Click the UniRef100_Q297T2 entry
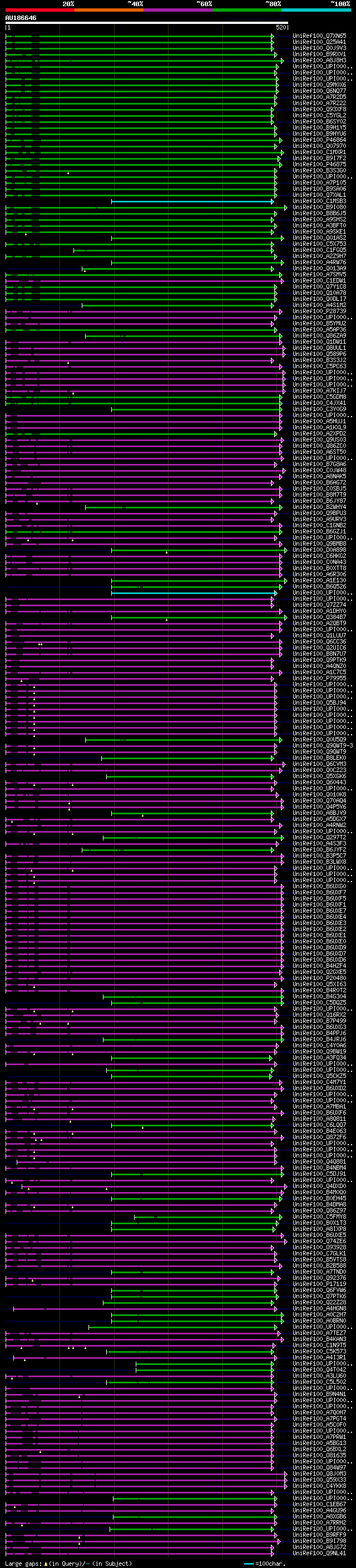 click(319, 838)
